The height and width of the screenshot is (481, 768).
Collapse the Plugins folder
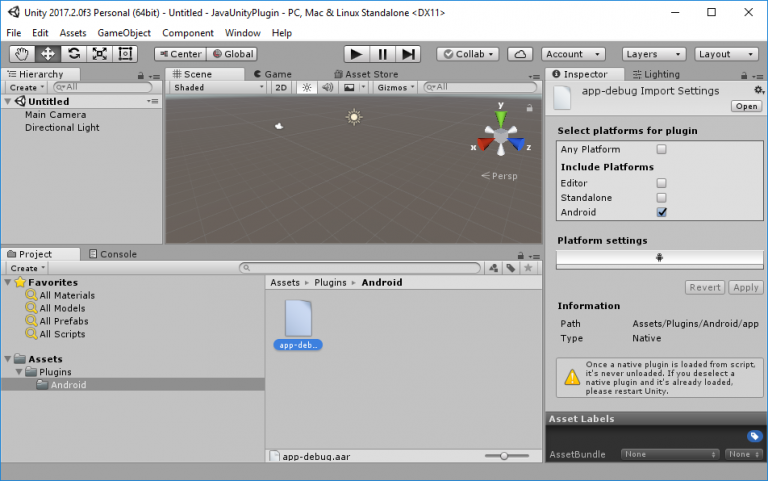pyautogui.click(x=19, y=372)
